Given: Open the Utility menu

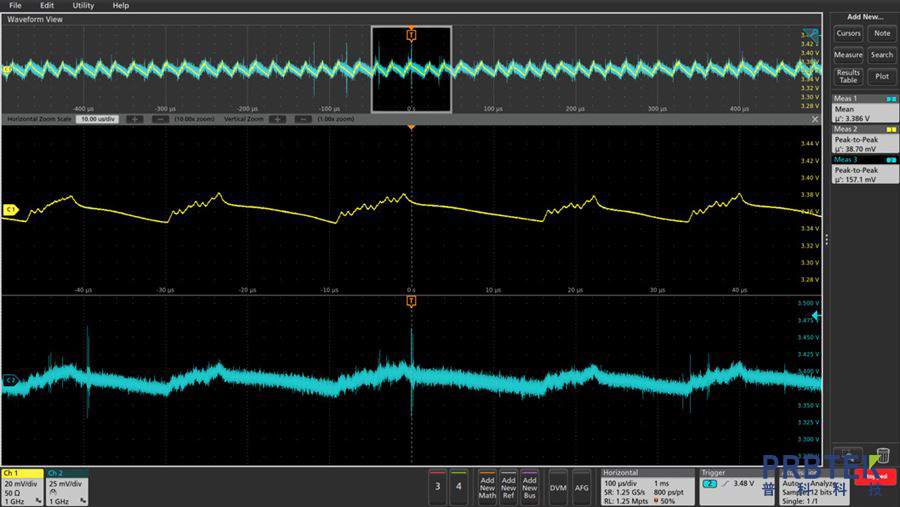Looking at the screenshot, I should tap(83, 6).
